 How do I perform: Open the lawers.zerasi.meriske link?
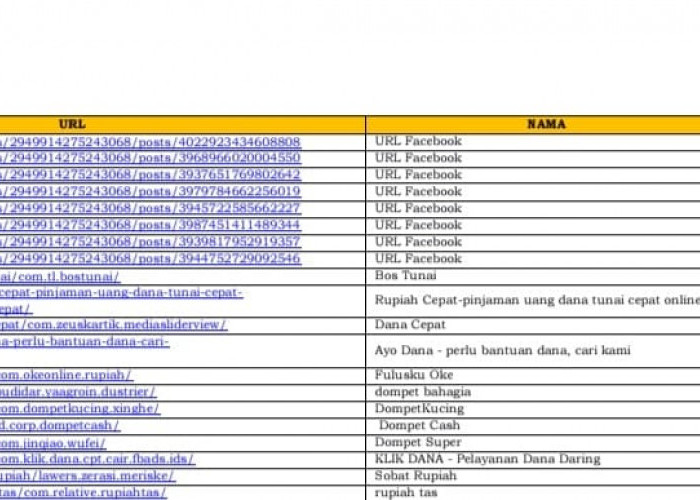(88, 476)
